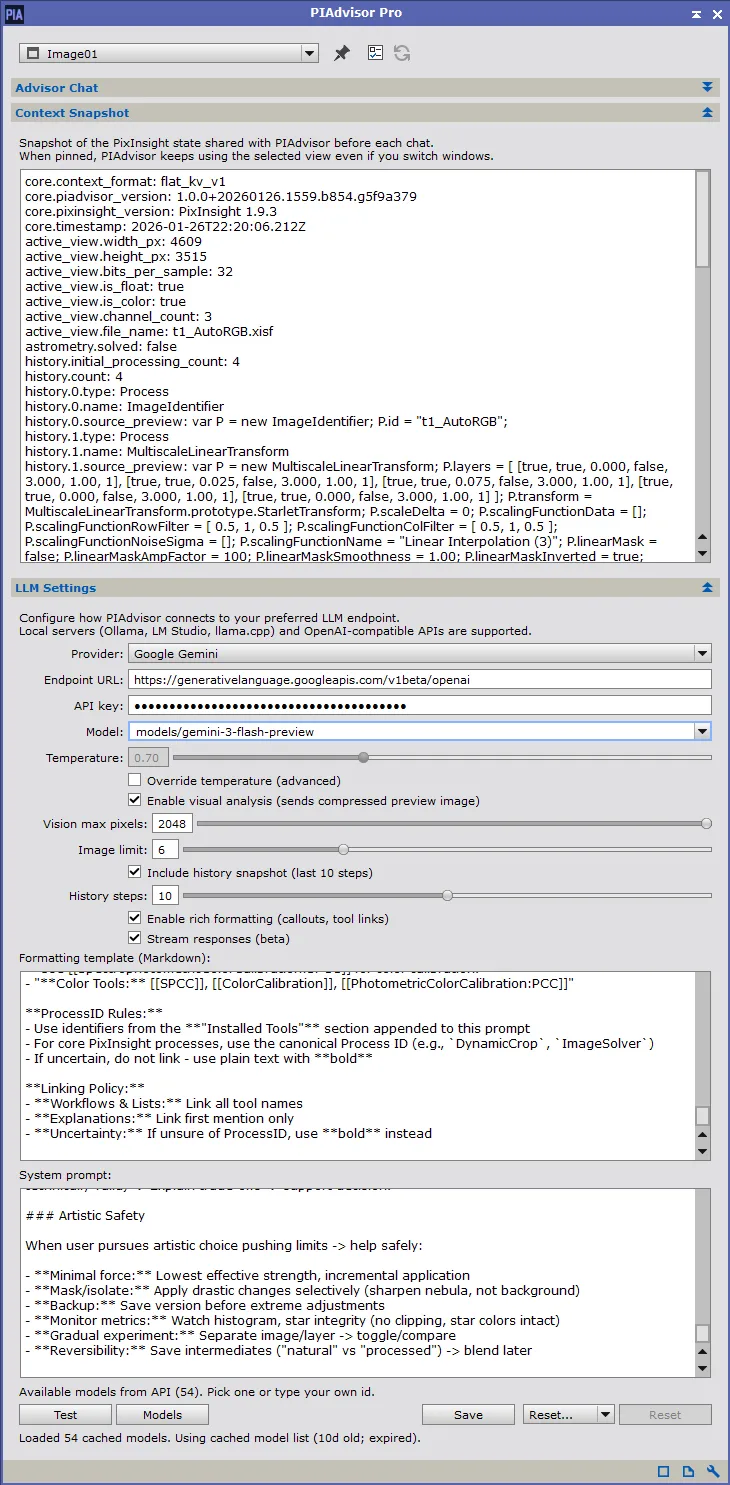Pin the selected view with the pushpin icon

pos(342,53)
